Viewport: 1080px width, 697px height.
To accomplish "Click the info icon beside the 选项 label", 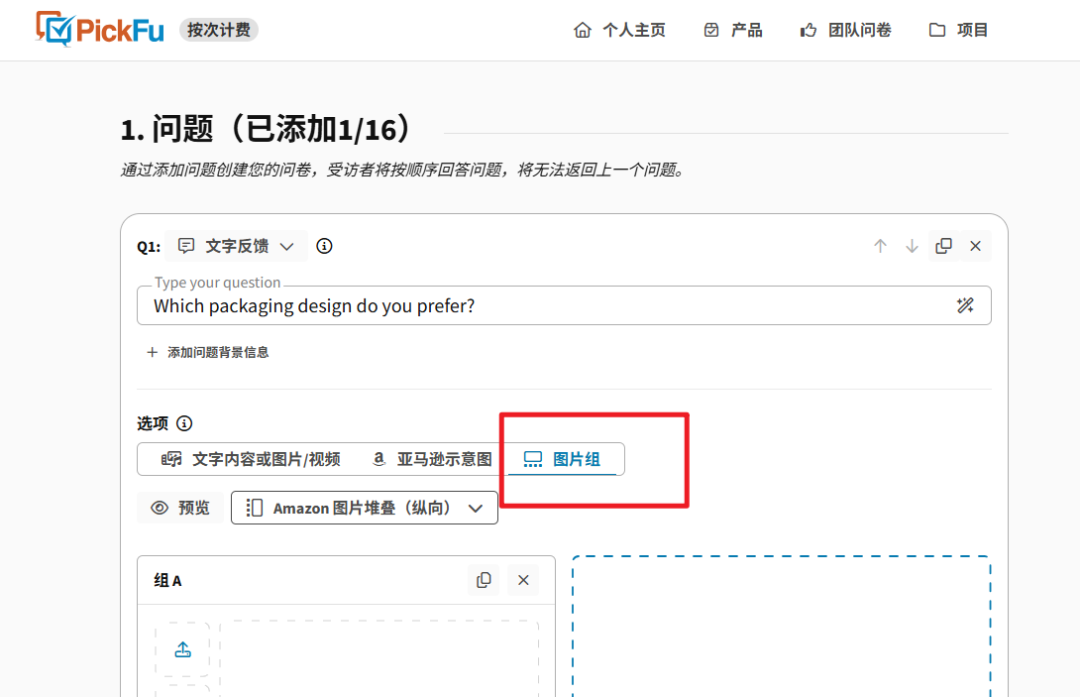I will coord(185,423).
